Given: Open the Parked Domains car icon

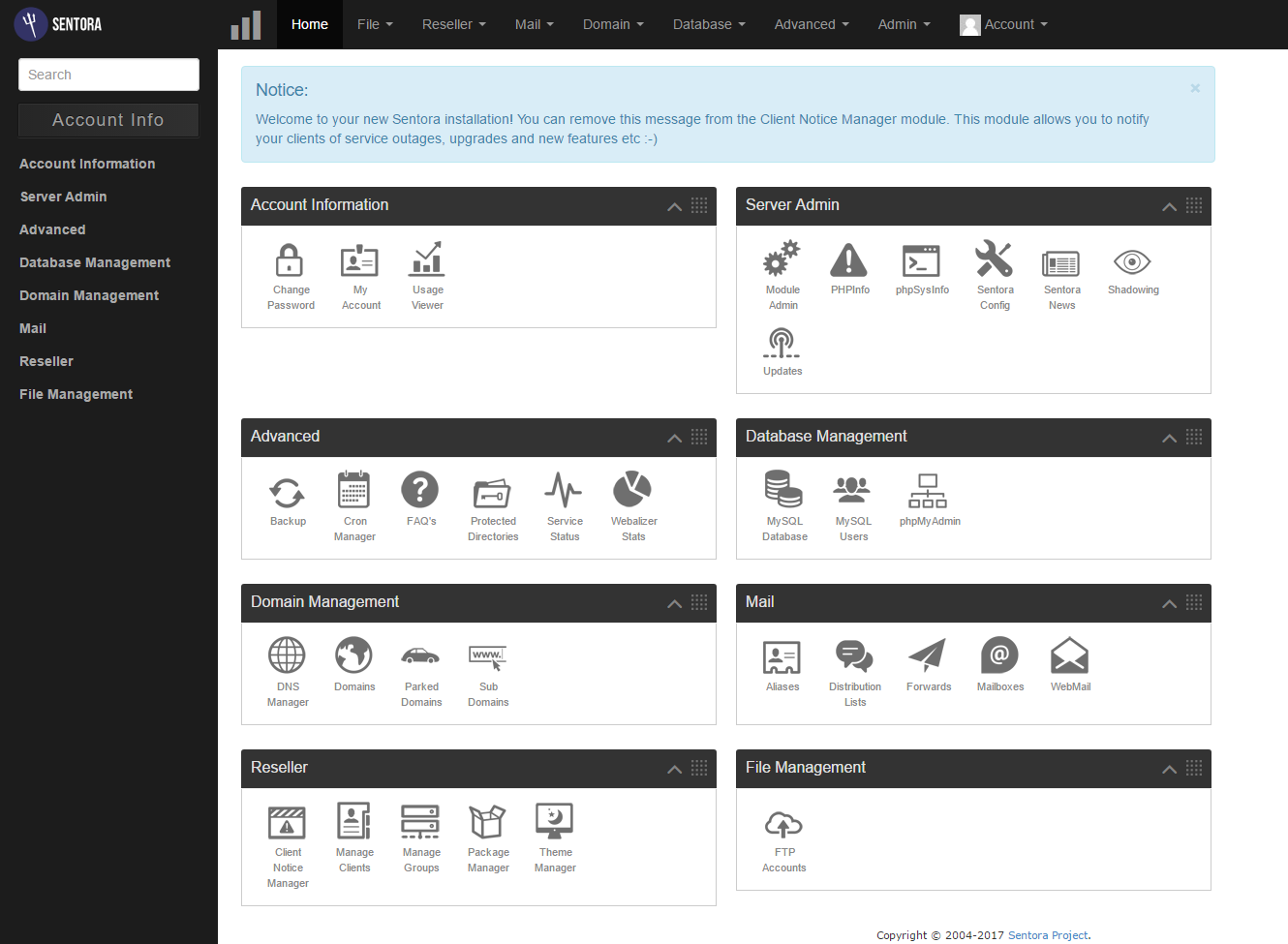Looking at the screenshot, I should (420, 656).
